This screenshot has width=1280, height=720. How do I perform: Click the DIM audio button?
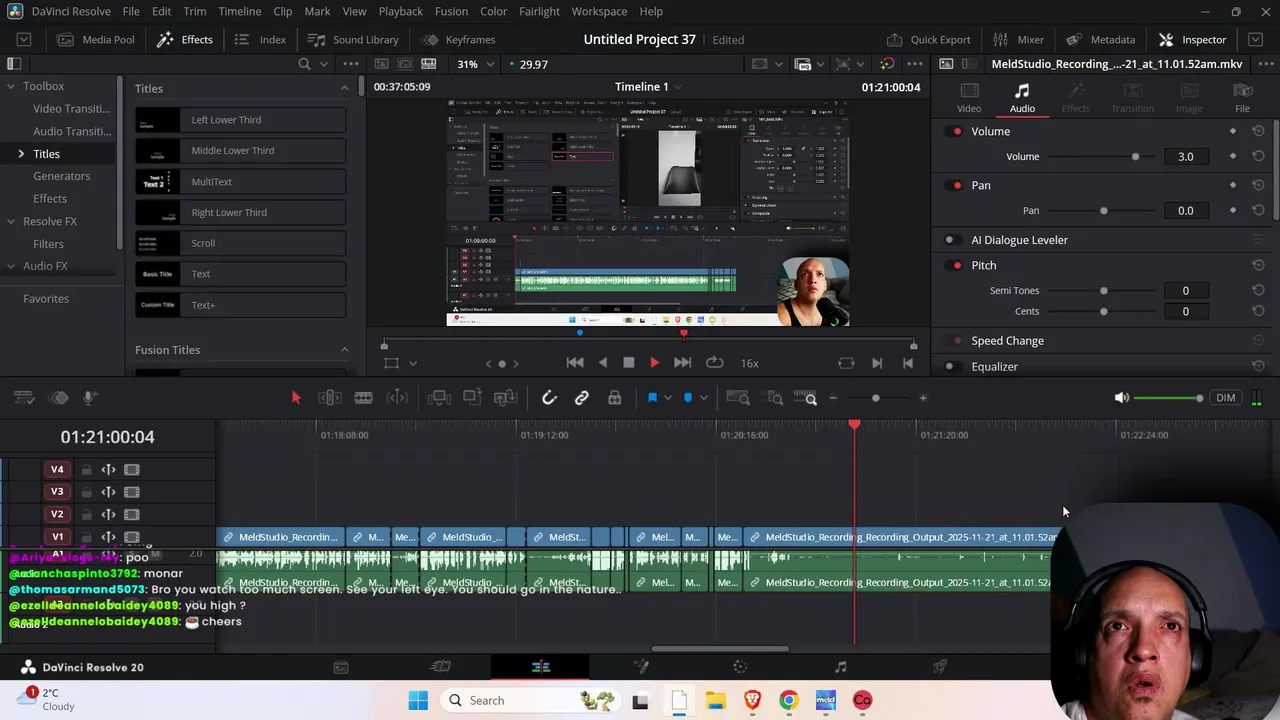(1226, 398)
